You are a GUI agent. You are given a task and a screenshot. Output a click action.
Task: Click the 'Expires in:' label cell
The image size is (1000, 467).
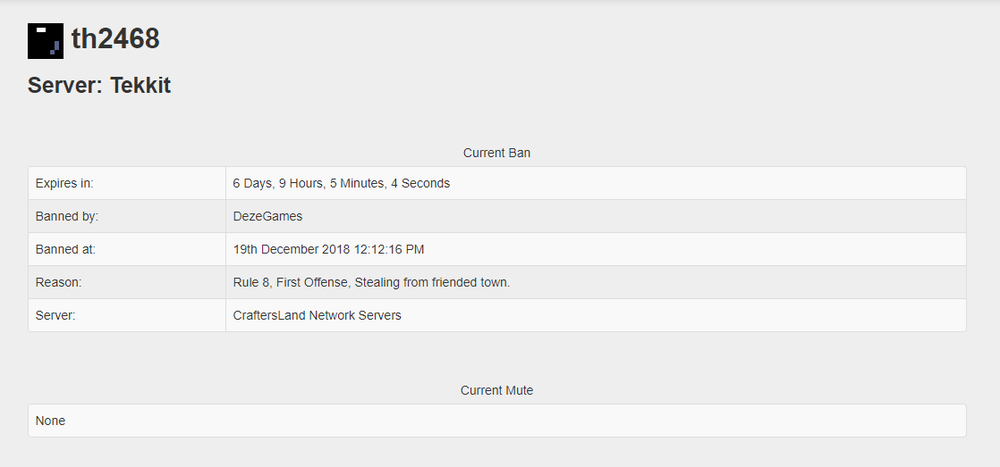tap(64, 183)
